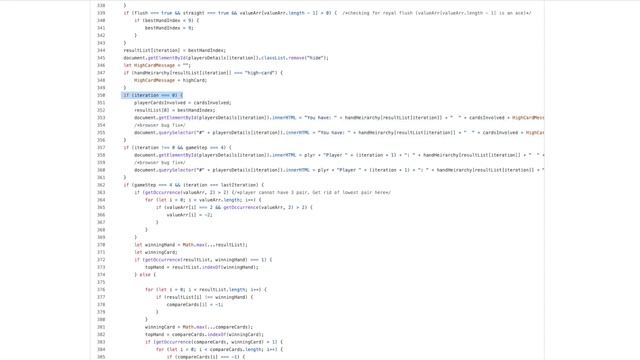The width and height of the screenshot is (640, 360).
Task: Click 'if (compareCards[i] === -1)' condition
Action: [206, 357]
